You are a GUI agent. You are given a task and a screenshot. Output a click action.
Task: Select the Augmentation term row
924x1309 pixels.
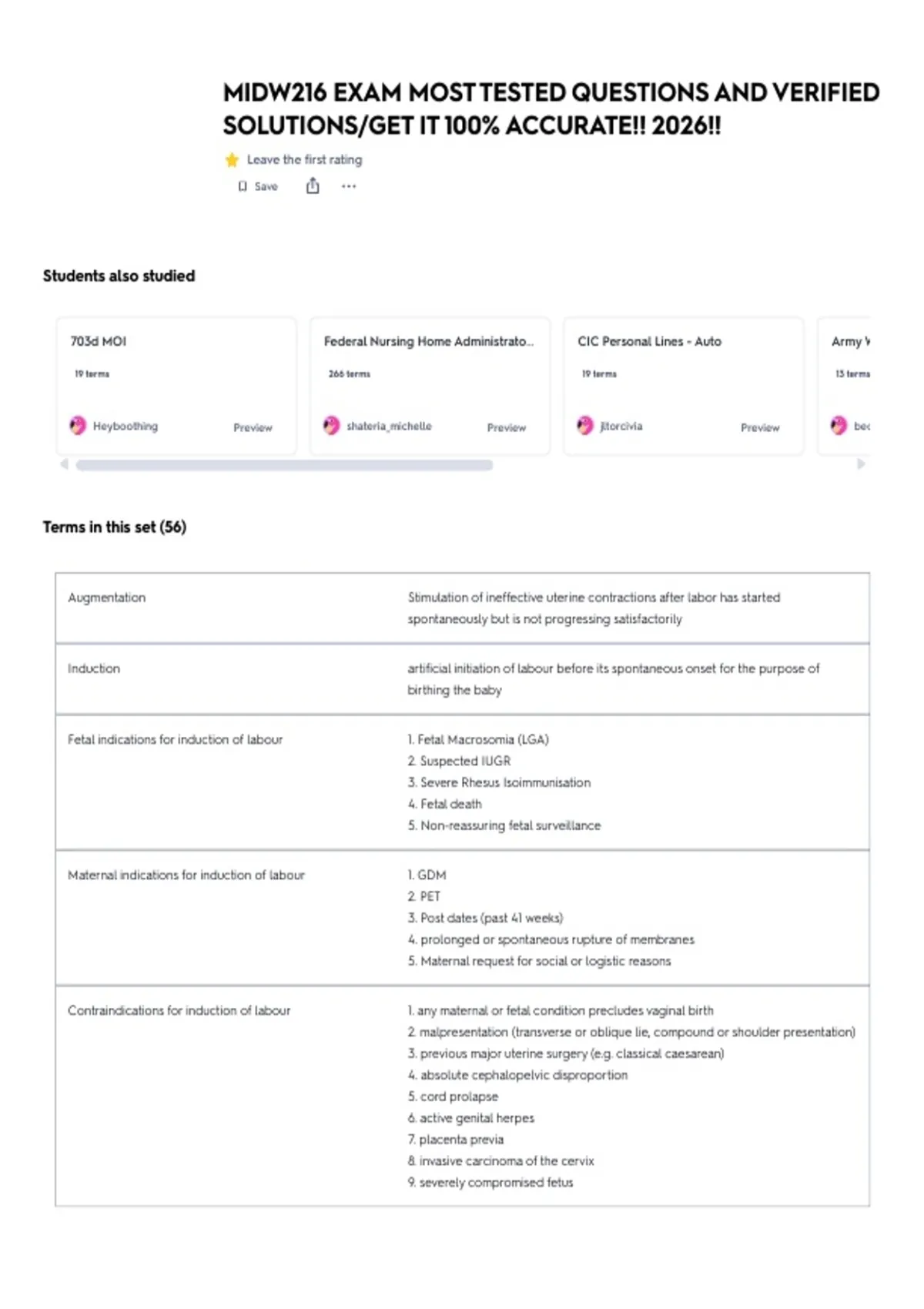pos(462,608)
